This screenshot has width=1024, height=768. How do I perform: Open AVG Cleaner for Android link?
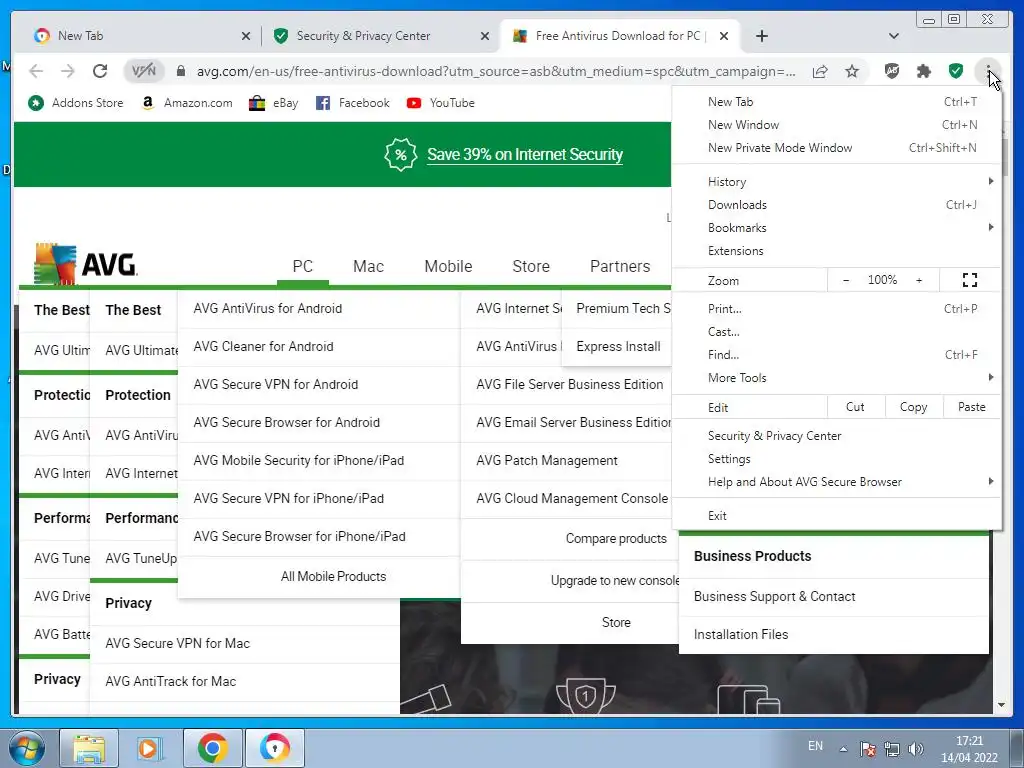pos(263,346)
